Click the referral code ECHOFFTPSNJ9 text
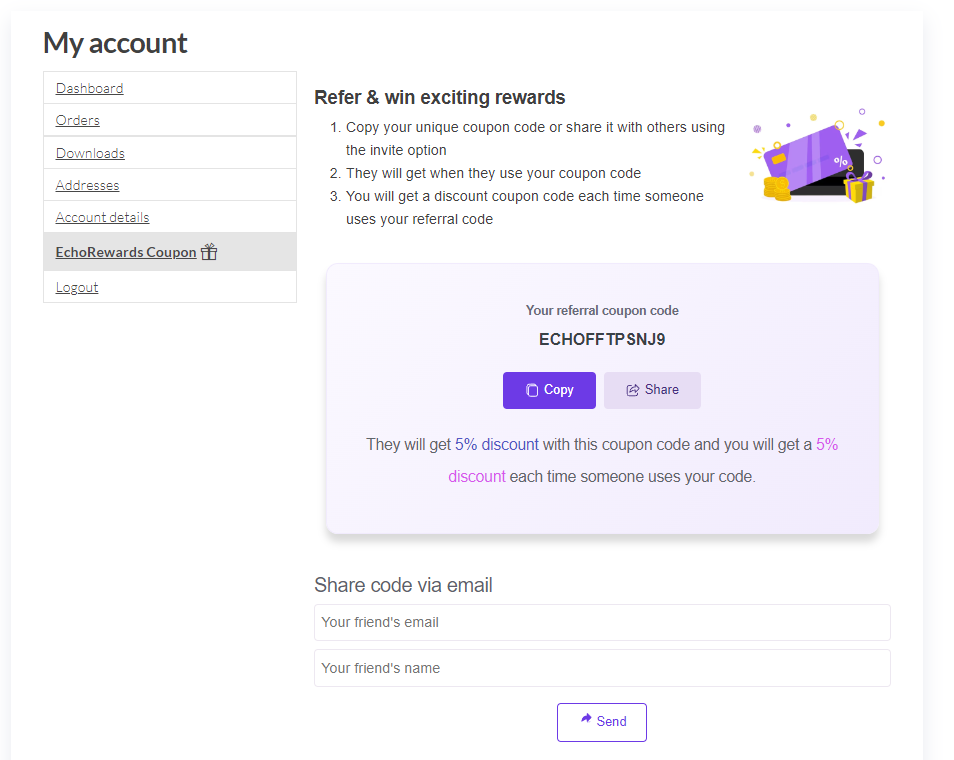The width and height of the screenshot is (954, 760). pos(602,339)
